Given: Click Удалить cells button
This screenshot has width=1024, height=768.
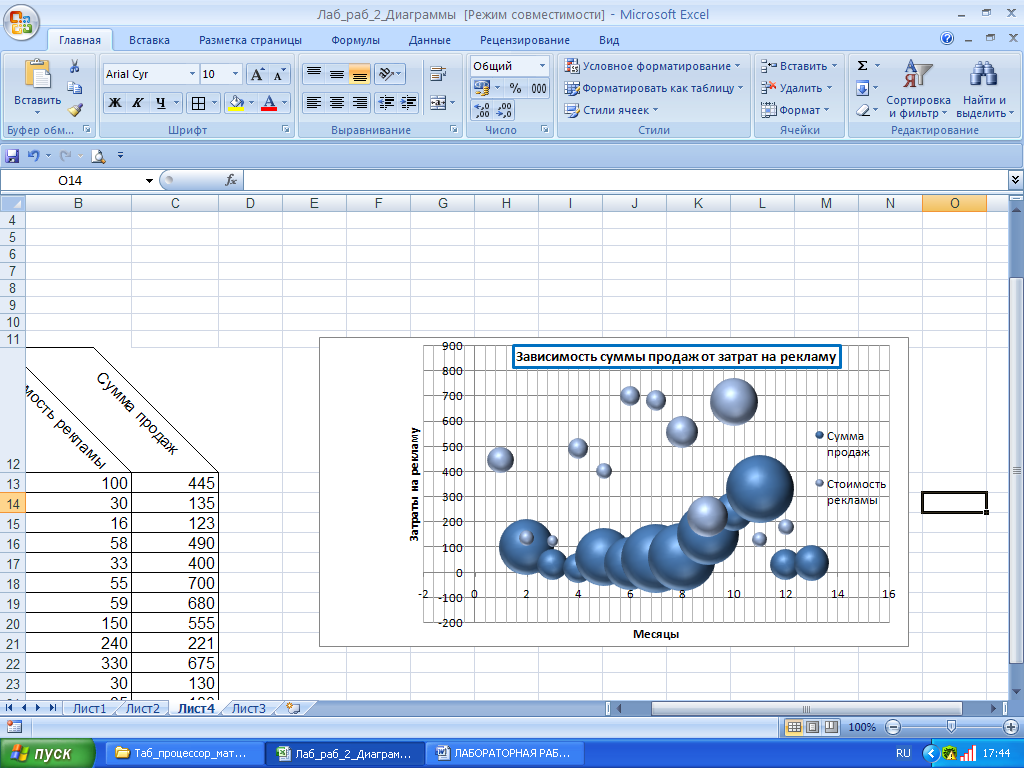Looking at the screenshot, I should (796, 88).
